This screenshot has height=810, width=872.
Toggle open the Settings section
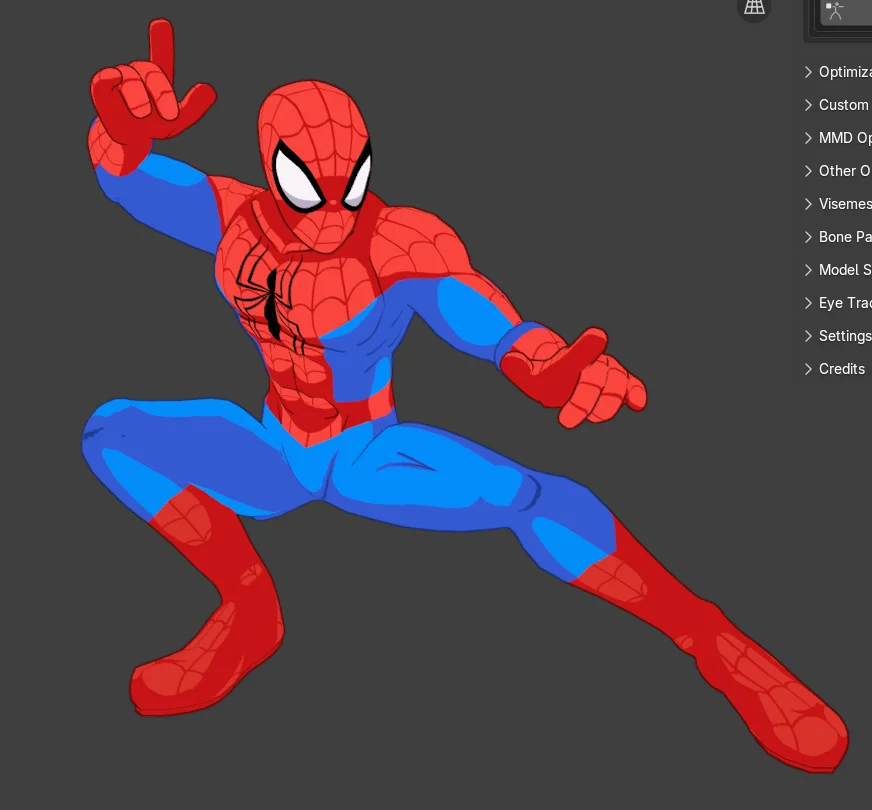(808, 336)
